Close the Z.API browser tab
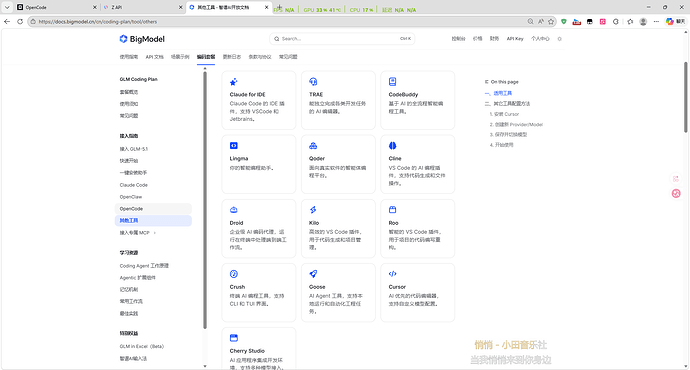 tap(180, 7)
